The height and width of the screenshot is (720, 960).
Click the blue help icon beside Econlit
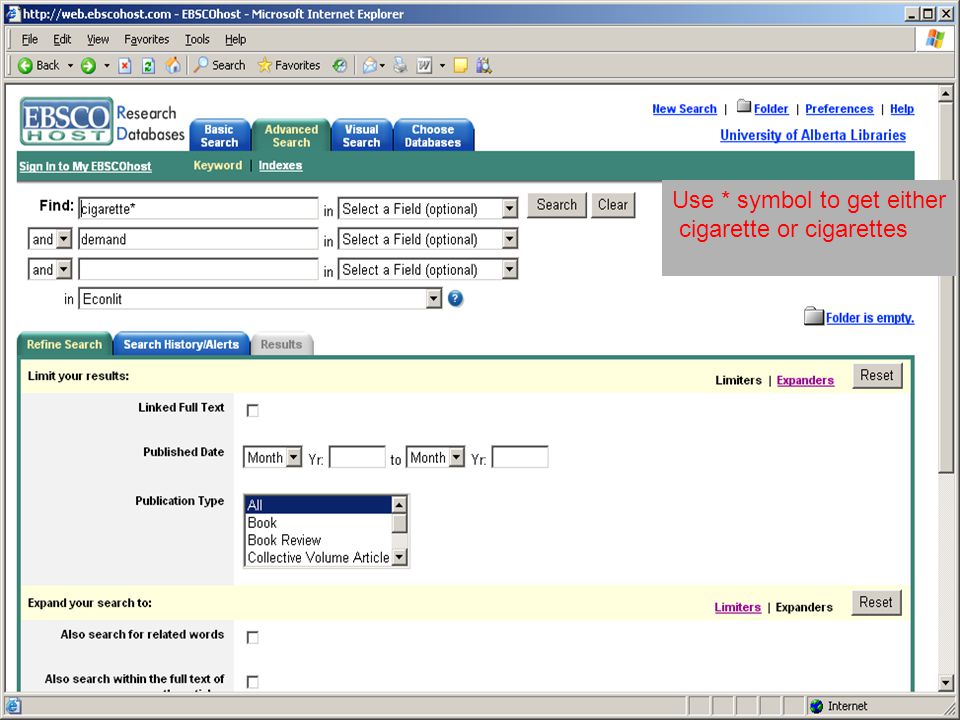tap(456, 299)
